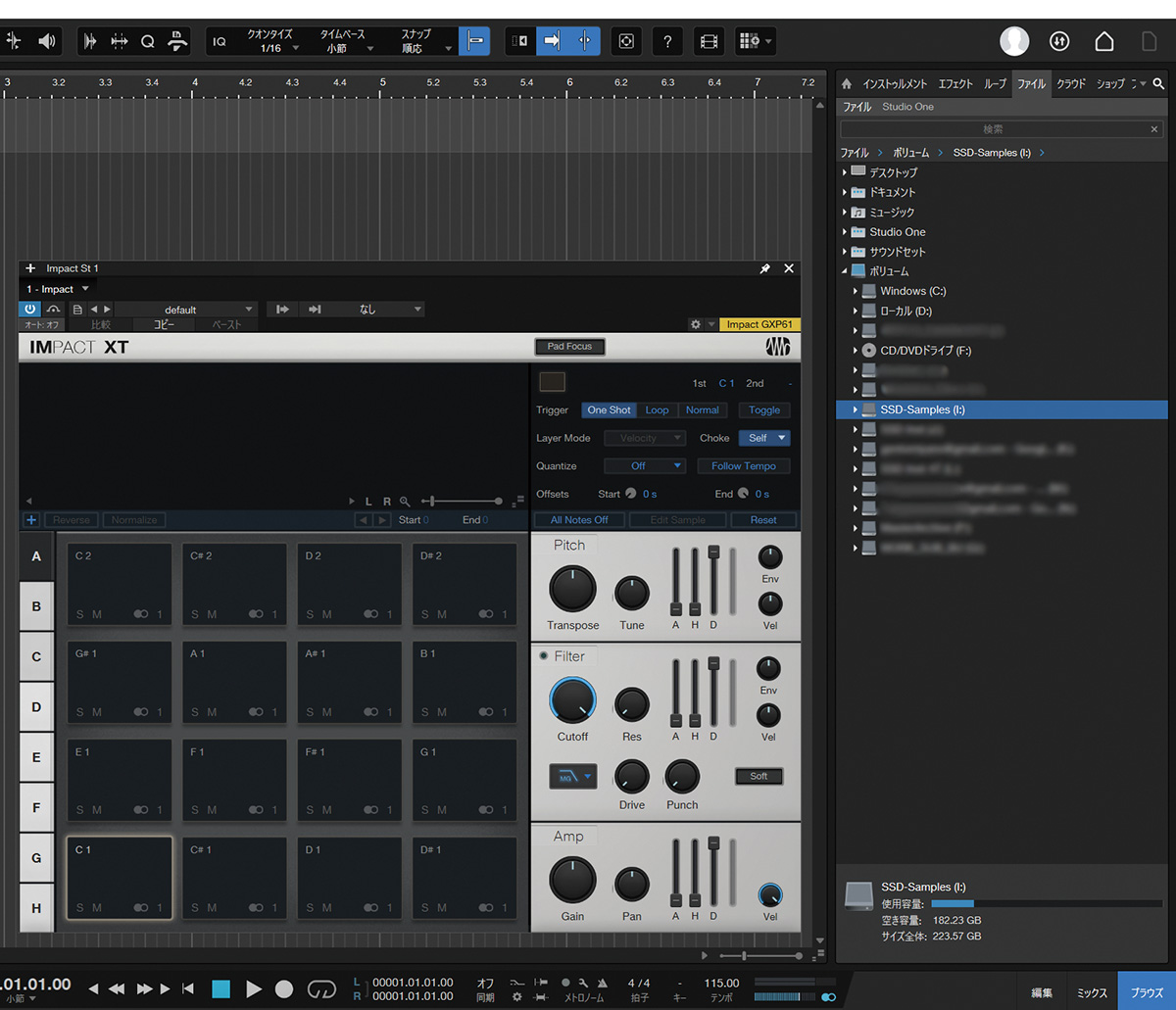Click the Reset button

pyautogui.click(x=763, y=520)
